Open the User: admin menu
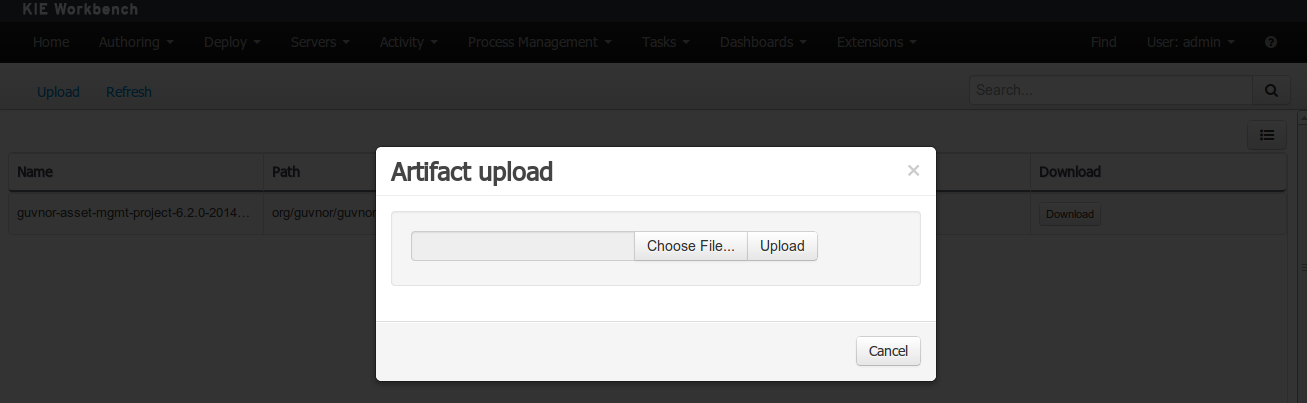1307x403 pixels. click(x=1190, y=42)
